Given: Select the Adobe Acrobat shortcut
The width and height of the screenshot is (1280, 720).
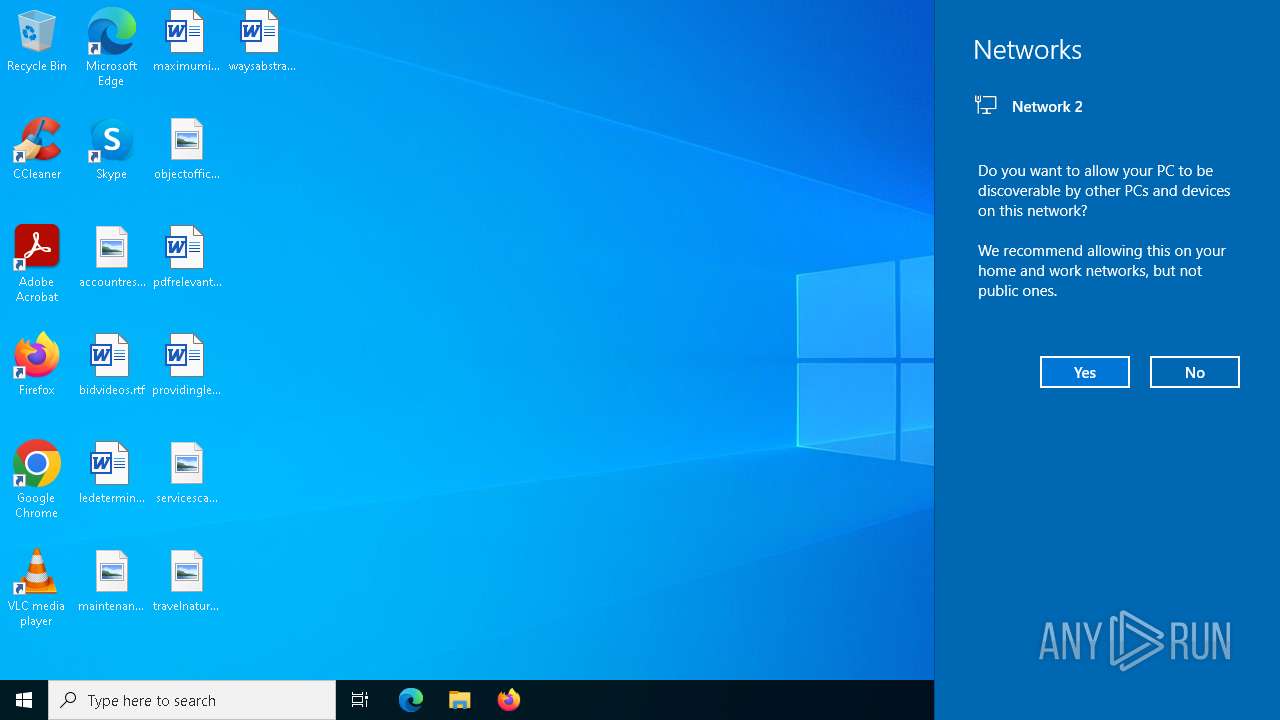Looking at the screenshot, I should 37,264.
